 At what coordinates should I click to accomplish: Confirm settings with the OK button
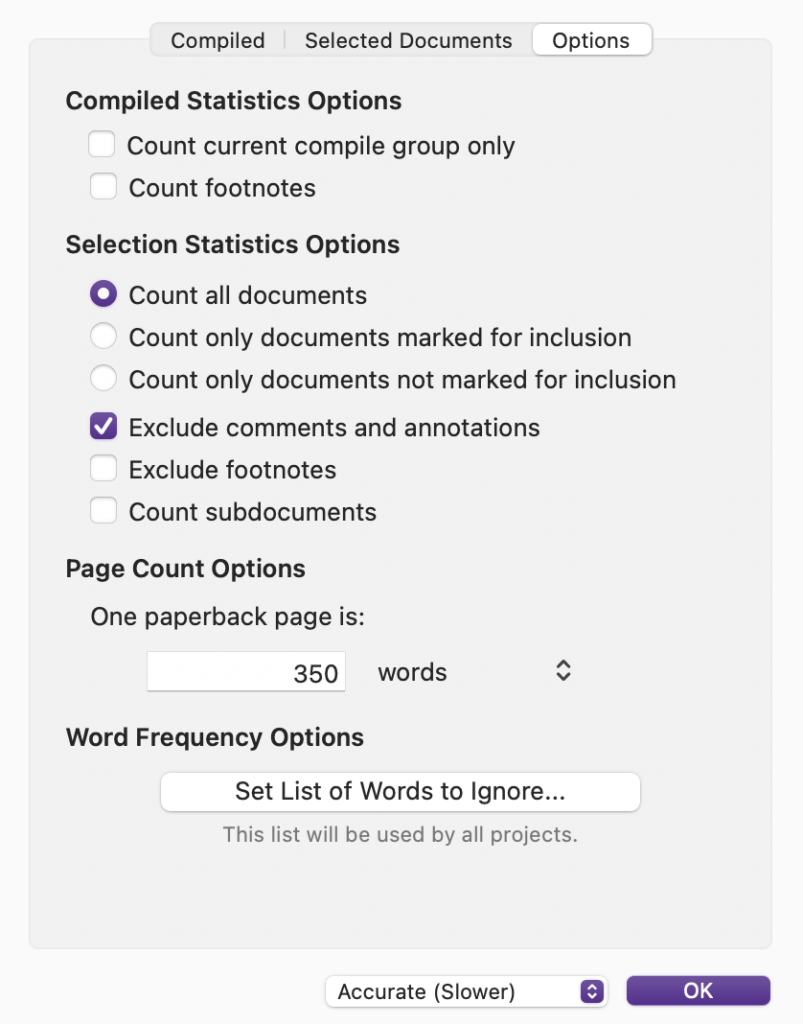(697, 990)
